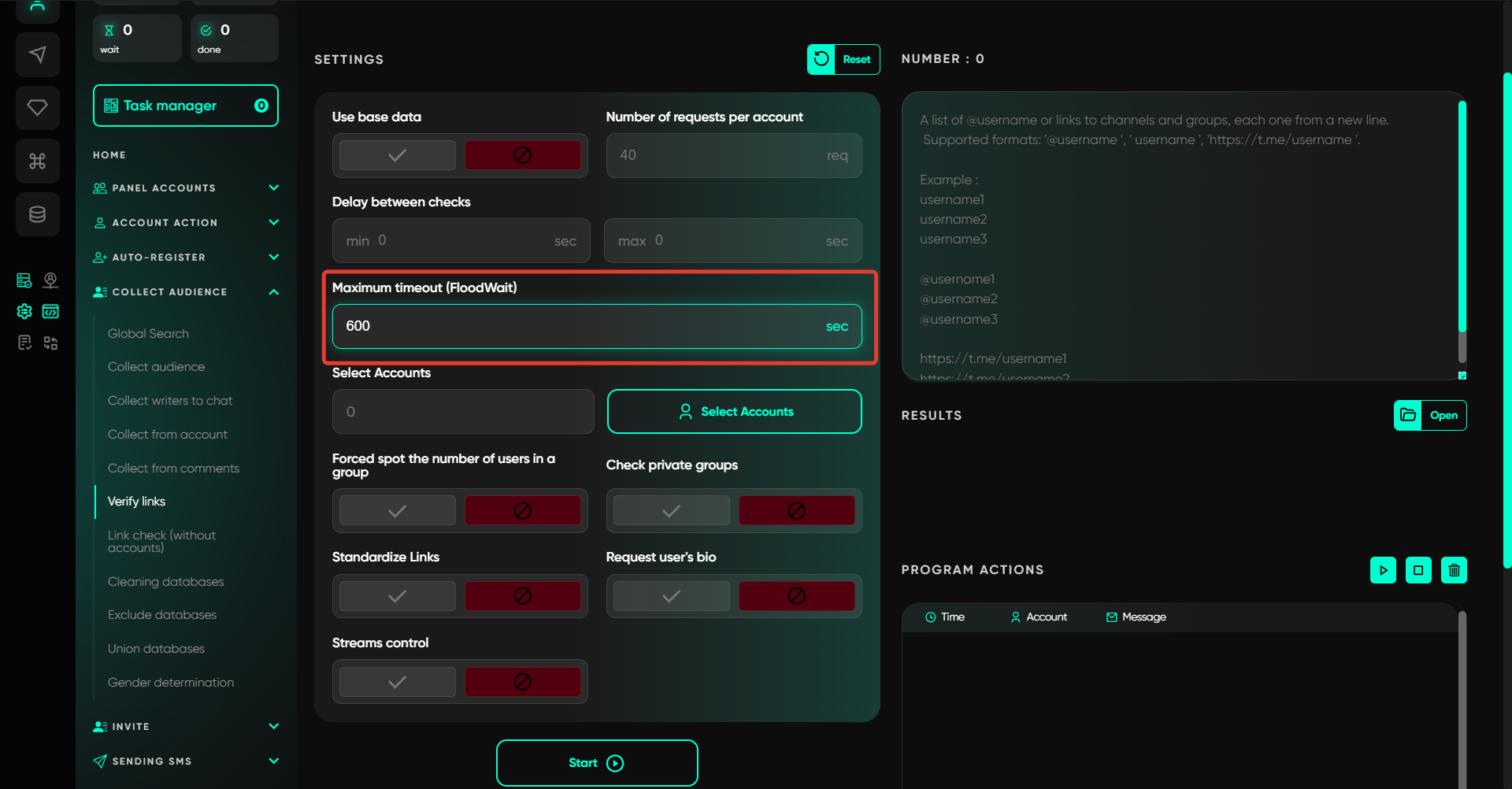This screenshot has height=789, width=1512.
Task: Click the Select Accounts button
Action: click(x=734, y=412)
